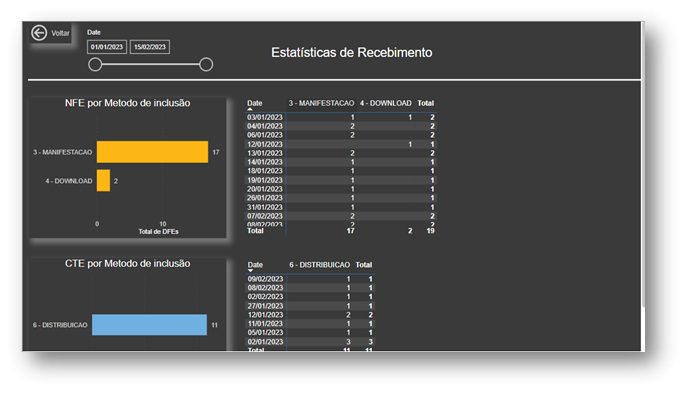Image resolution: width=687 pixels, height=394 pixels.
Task: Click the 4 - DOWNLOAD chart axis label
Action: click(69, 181)
